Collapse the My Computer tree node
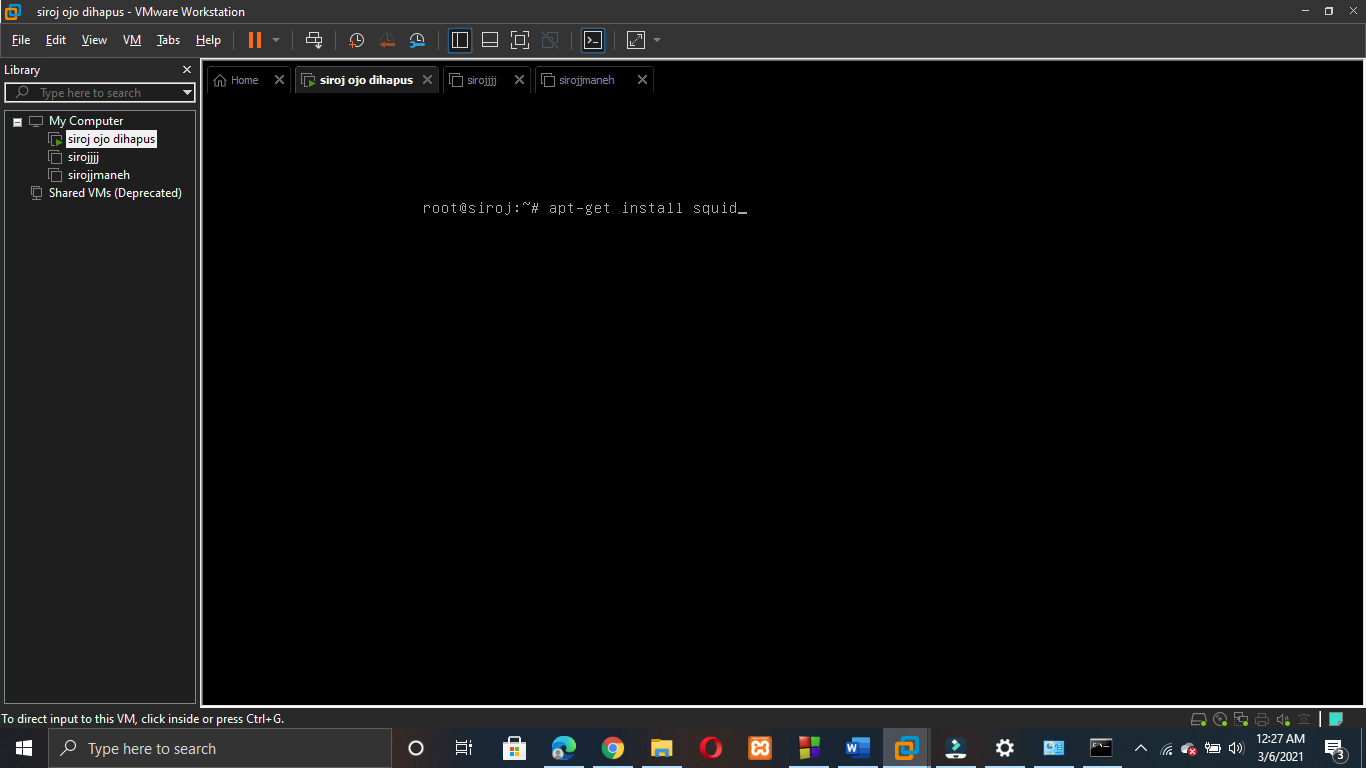The height and width of the screenshot is (768, 1366). 15,120
